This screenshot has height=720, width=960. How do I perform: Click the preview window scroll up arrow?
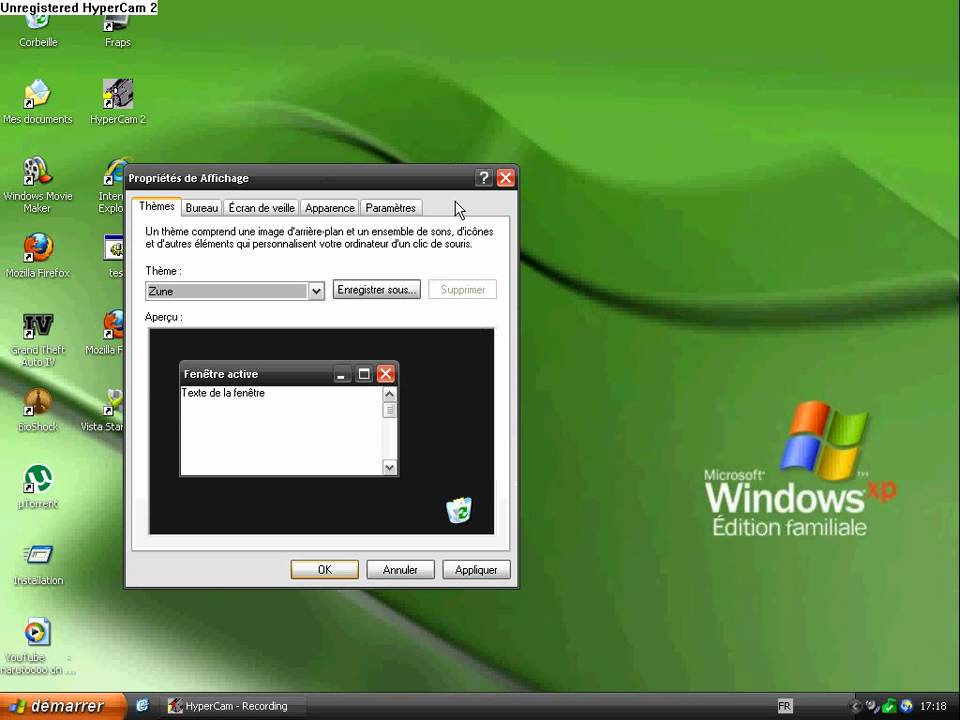pyautogui.click(x=389, y=394)
